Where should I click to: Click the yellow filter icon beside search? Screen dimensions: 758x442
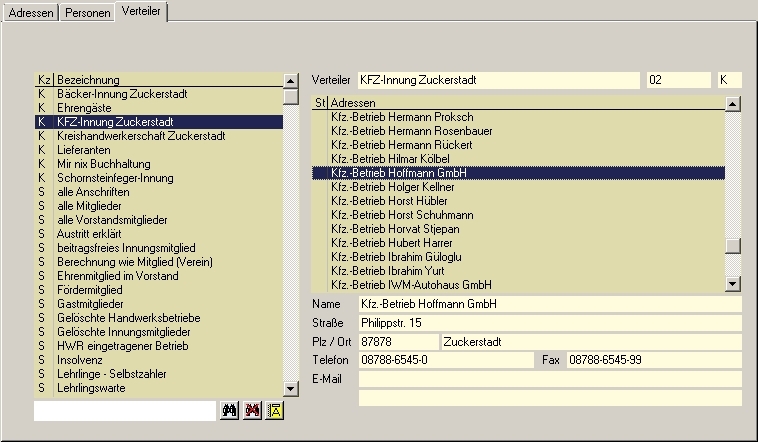pyautogui.click(x=273, y=410)
